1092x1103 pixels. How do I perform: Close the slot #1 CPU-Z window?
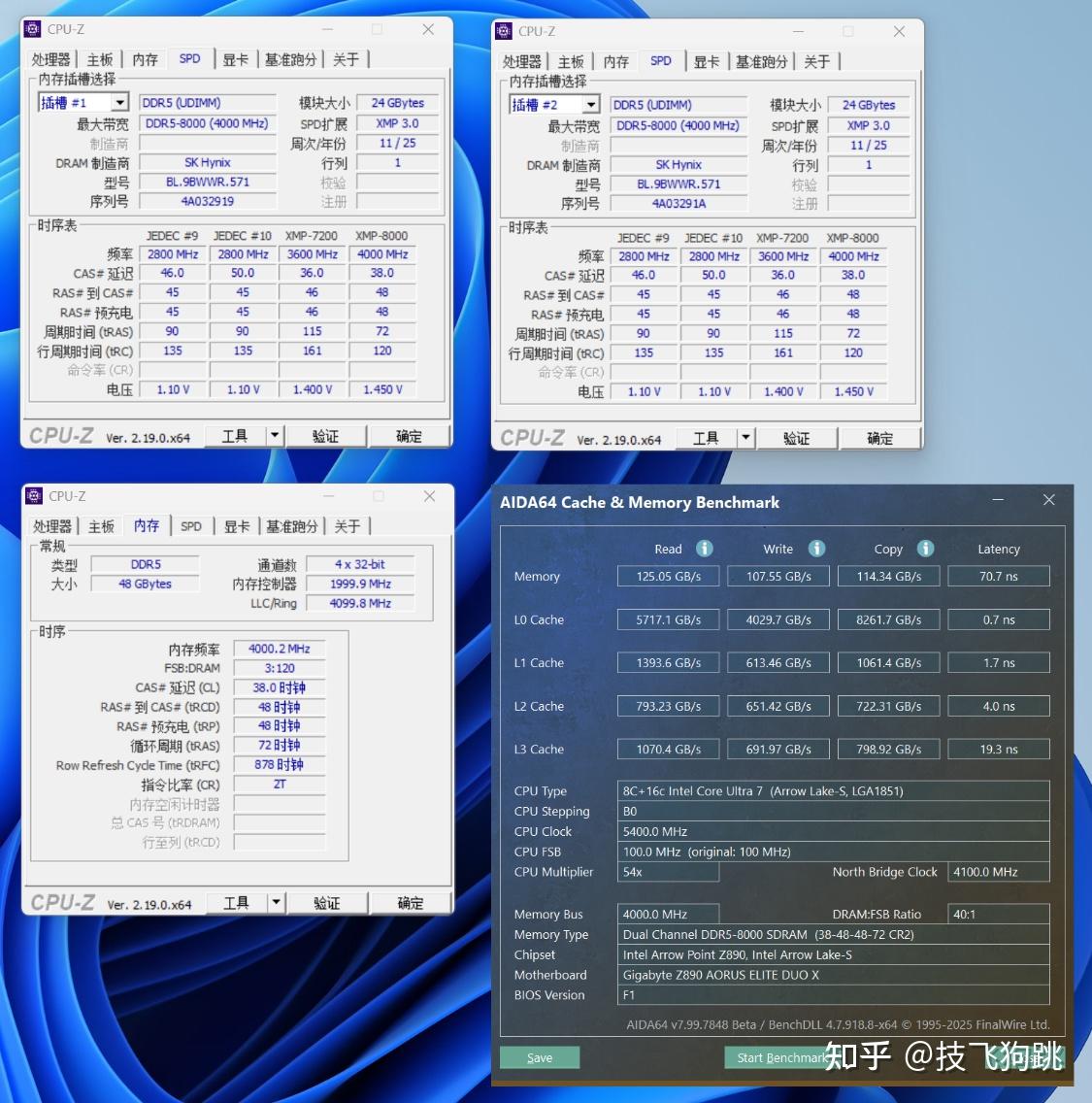428,29
